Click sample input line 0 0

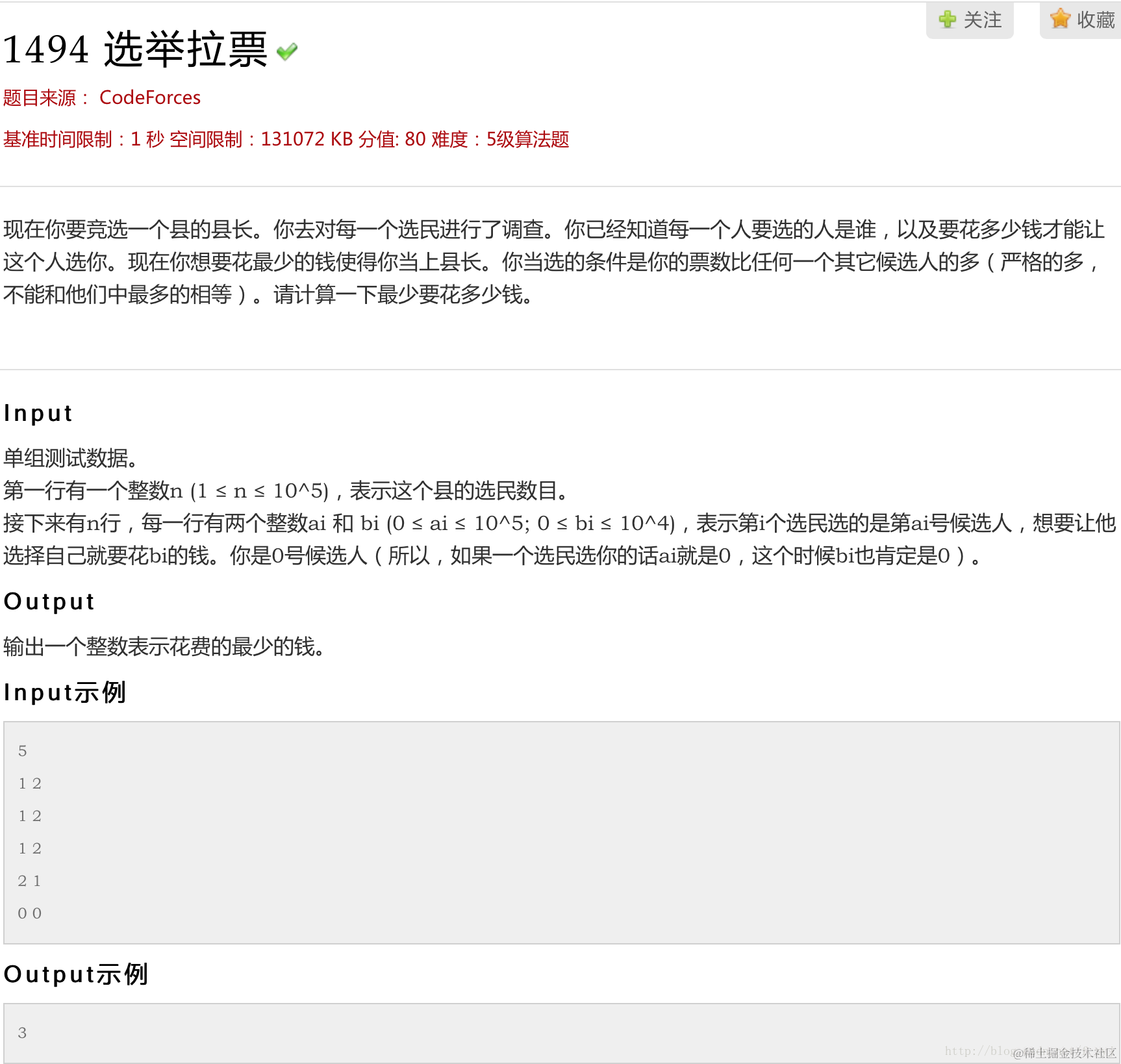30,913
